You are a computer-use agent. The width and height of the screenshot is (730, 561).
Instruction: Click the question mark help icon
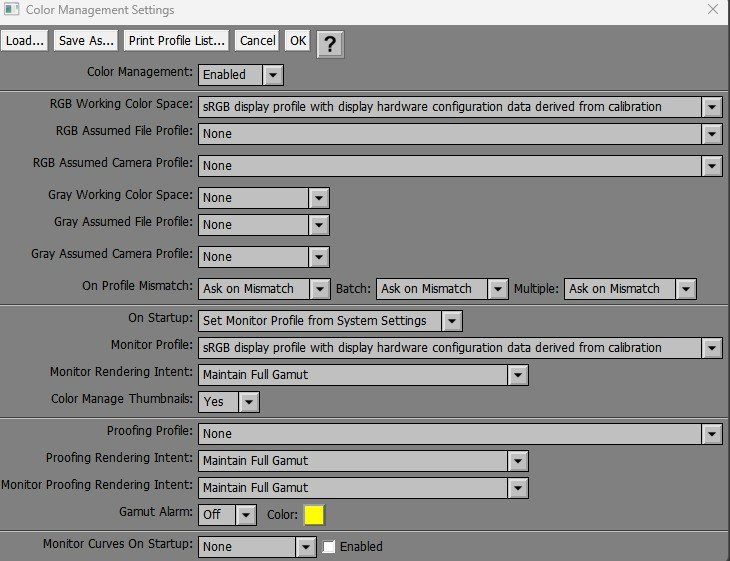point(330,43)
